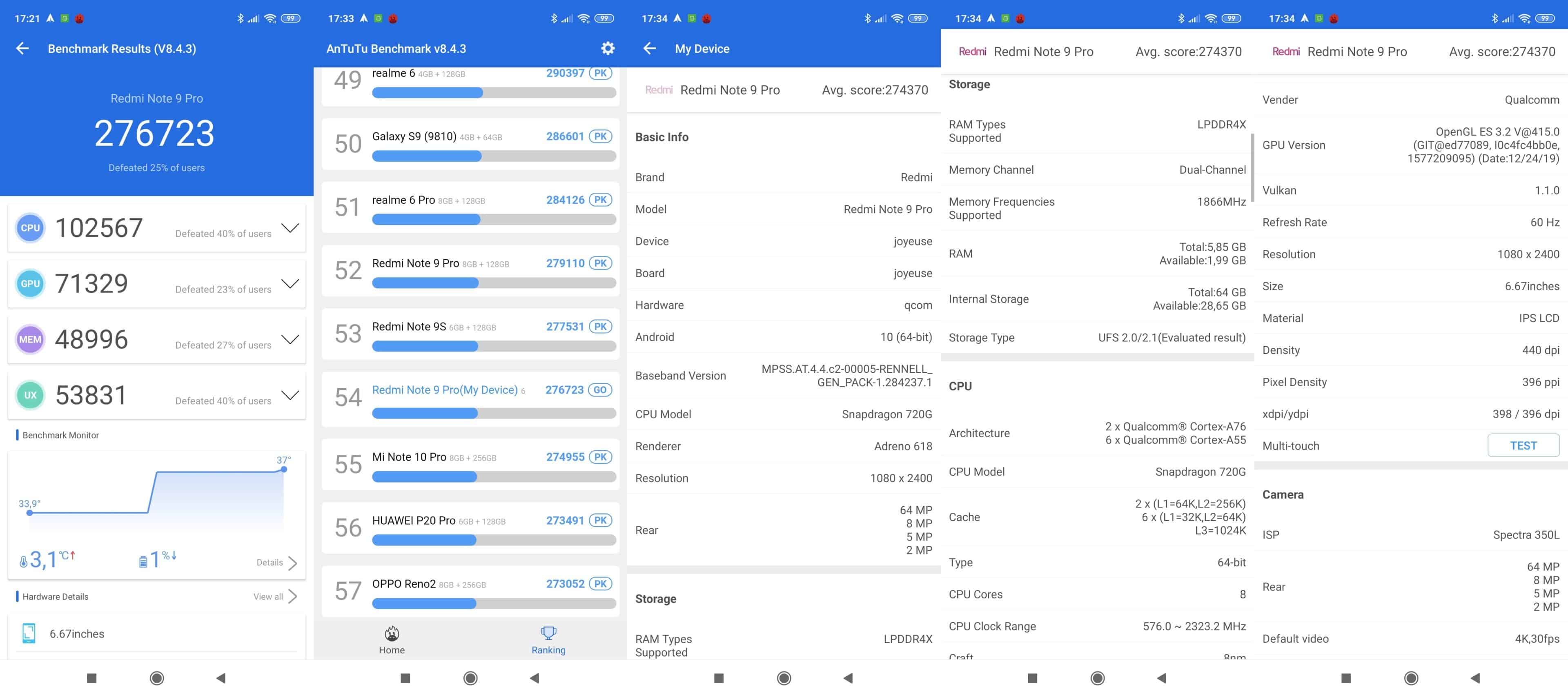Tap the GPU score badge icon
Image resolution: width=1568 pixels, height=697 pixels.
(30, 284)
